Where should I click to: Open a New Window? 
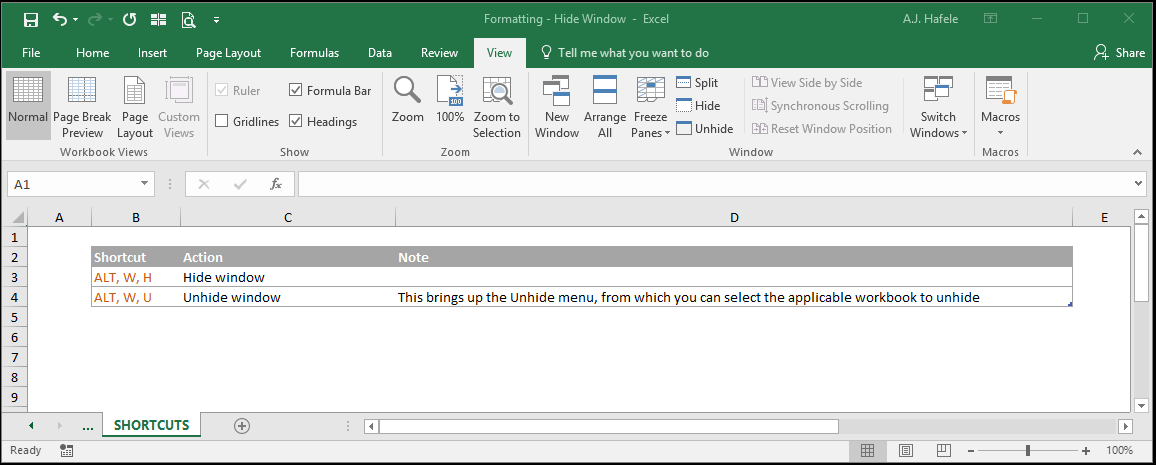pos(557,107)
